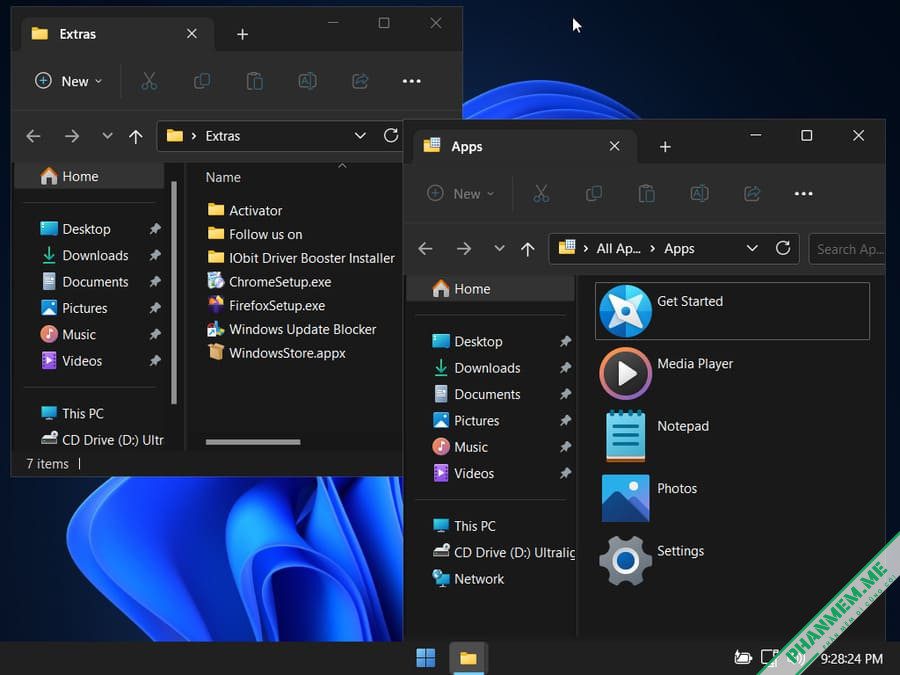
Task: Unpin Downloads in Extras window sidebar
Action: coord(155,255)
